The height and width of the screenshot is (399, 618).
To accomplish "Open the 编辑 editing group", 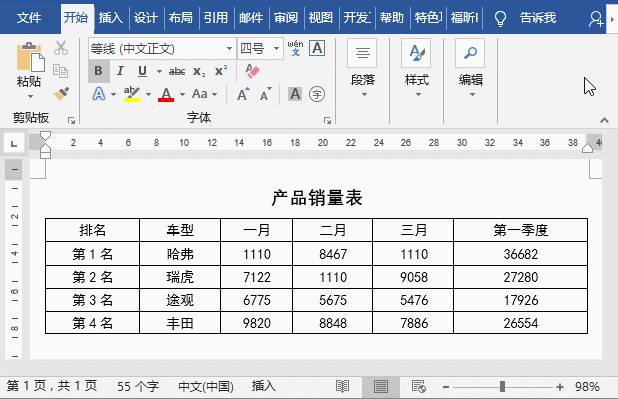I will coord(471,69).
